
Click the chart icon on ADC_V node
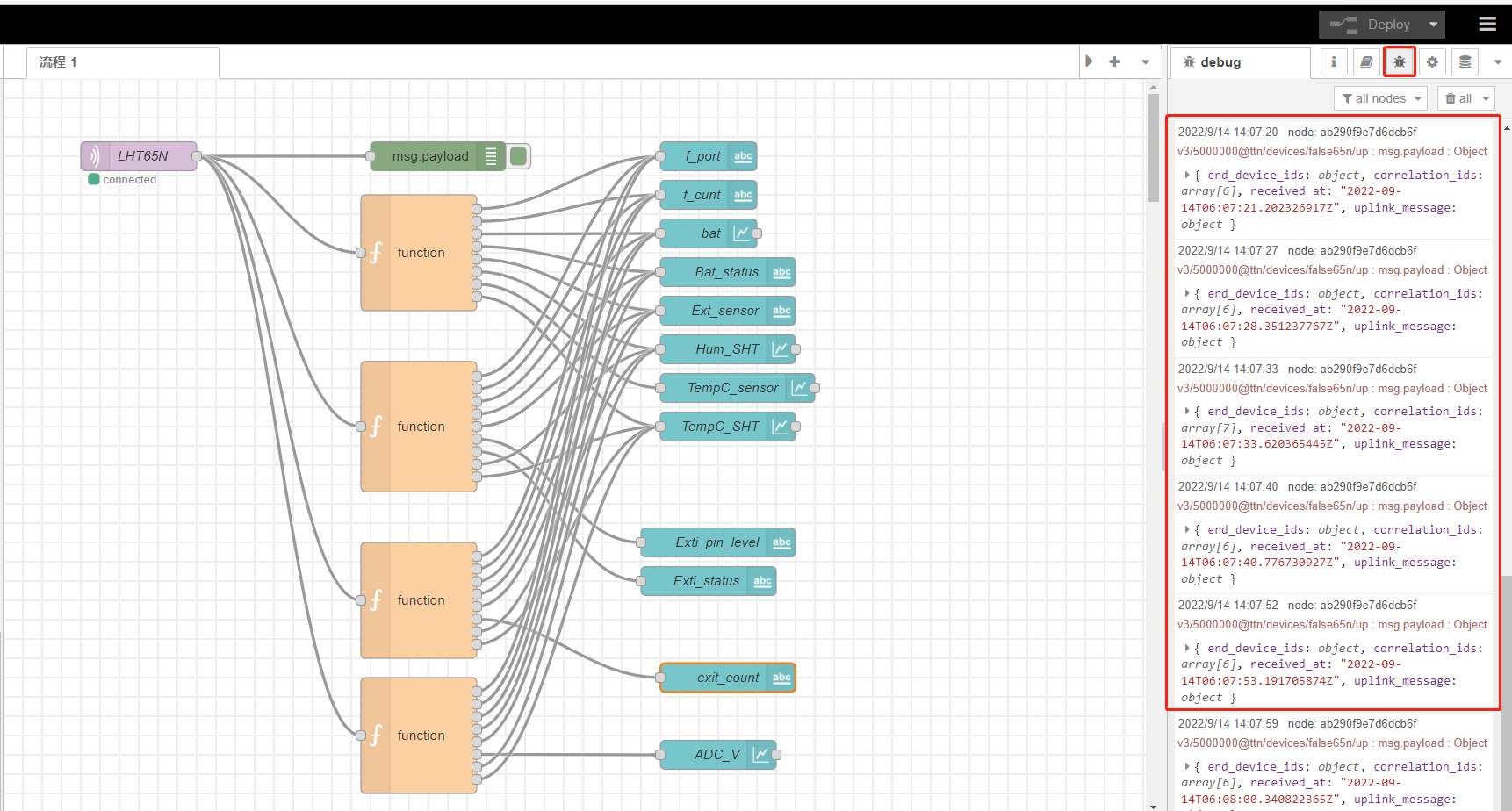pos(761,755)
